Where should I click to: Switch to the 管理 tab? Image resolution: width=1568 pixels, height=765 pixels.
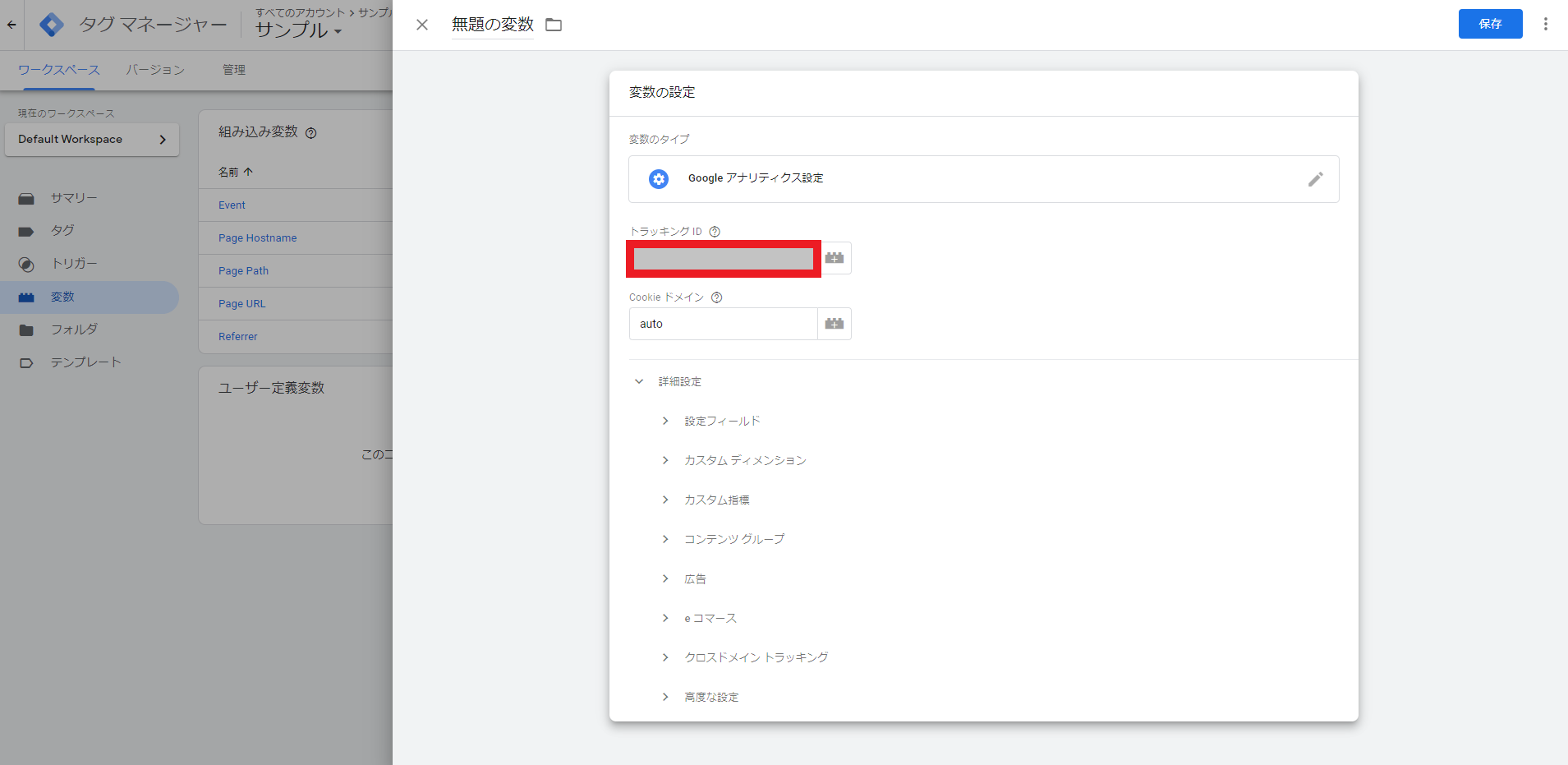234,70
